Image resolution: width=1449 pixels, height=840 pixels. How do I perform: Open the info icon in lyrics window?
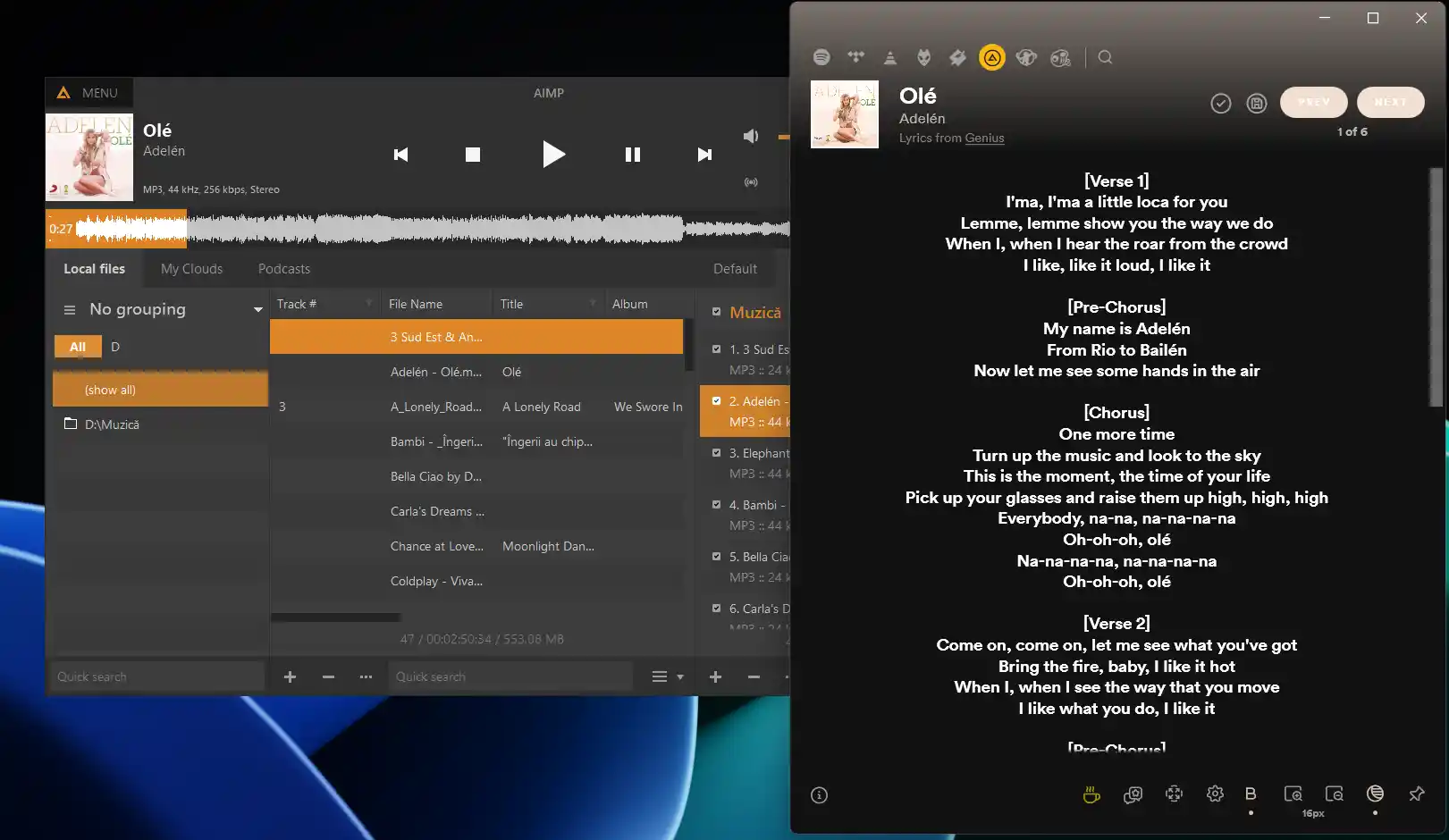tap(819, 794)
